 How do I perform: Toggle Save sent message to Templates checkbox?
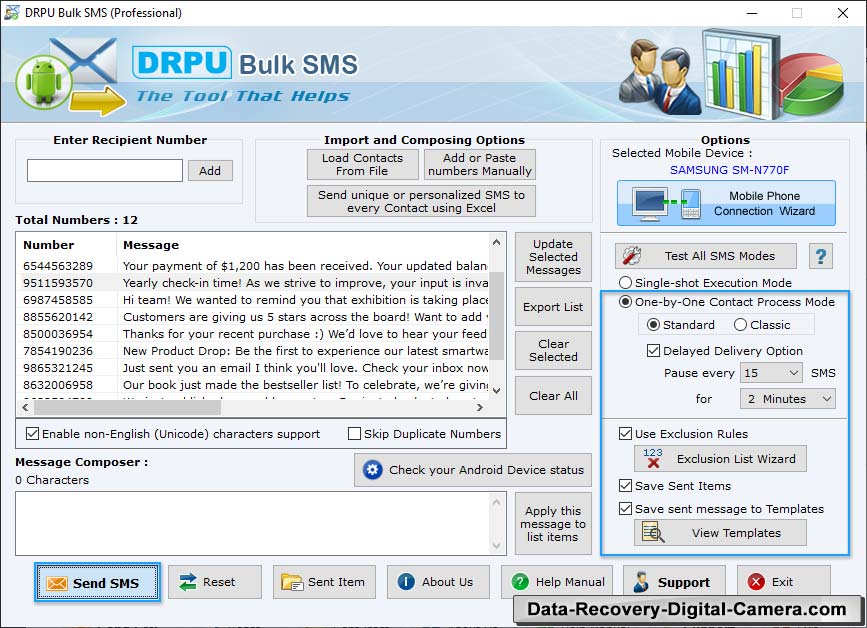pyautogui.click(x=625, y=509)
